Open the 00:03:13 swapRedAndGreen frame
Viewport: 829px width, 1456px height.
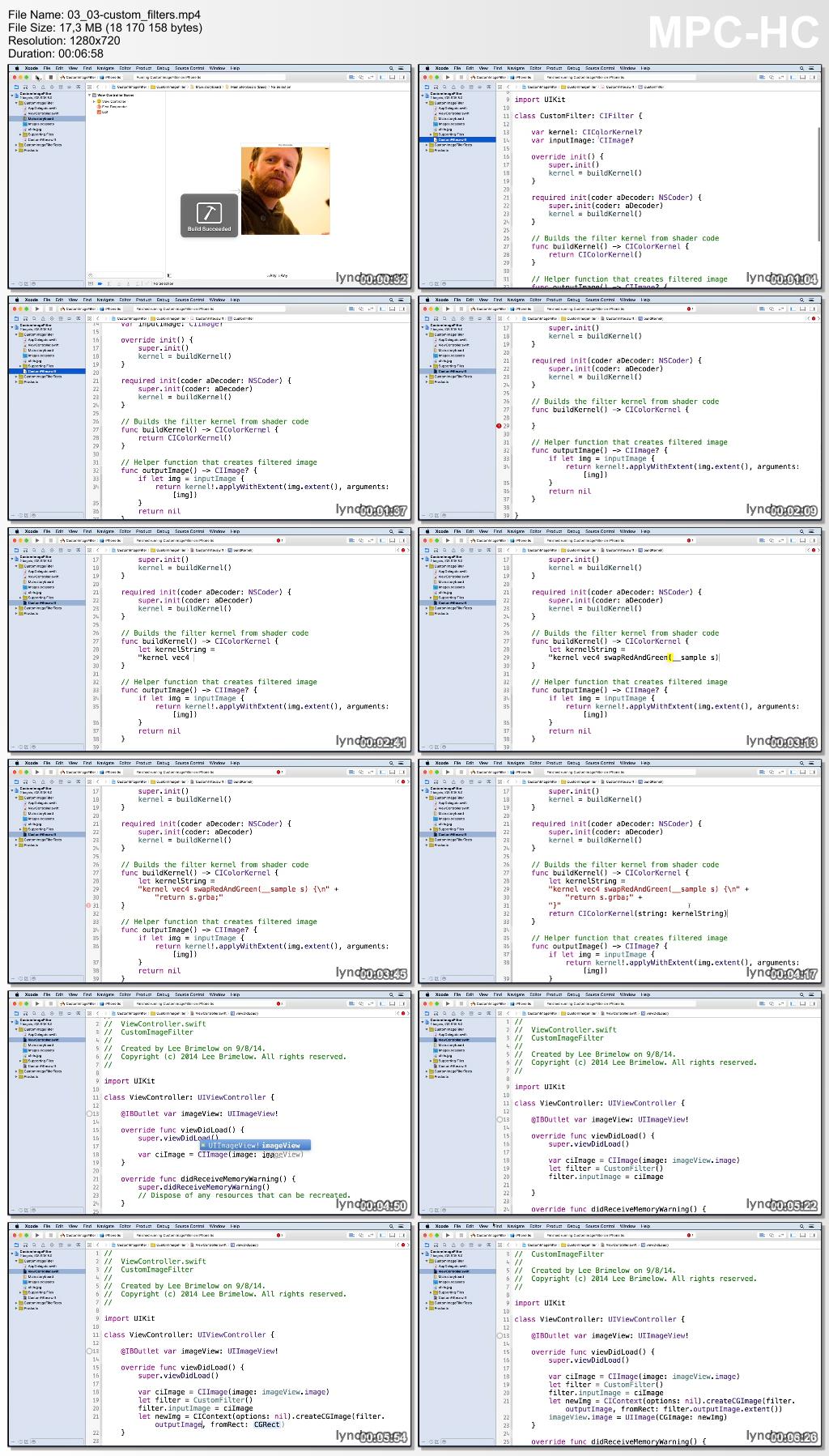620,640
